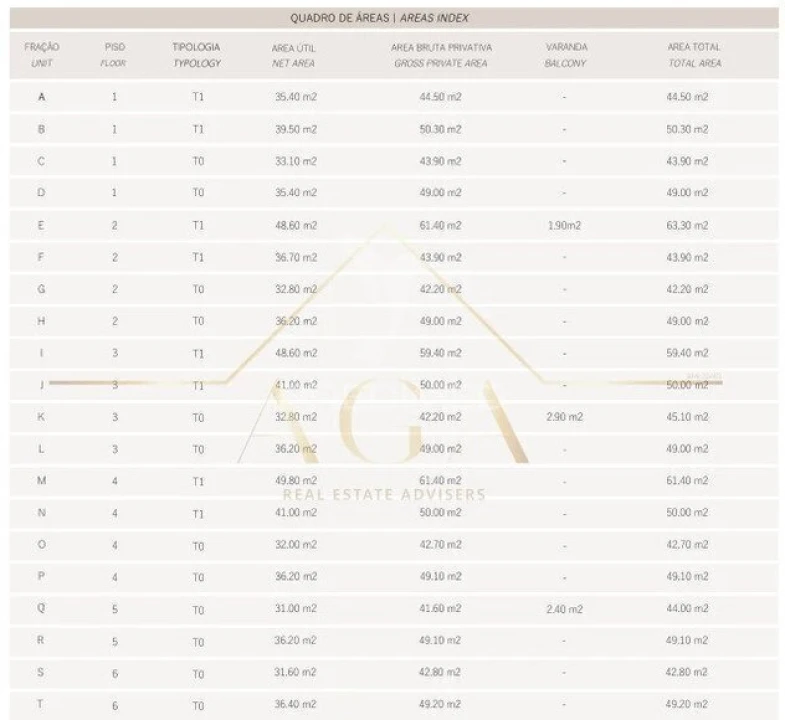Click the 'PISO FLOOR' column header

[x=114, y=55]
